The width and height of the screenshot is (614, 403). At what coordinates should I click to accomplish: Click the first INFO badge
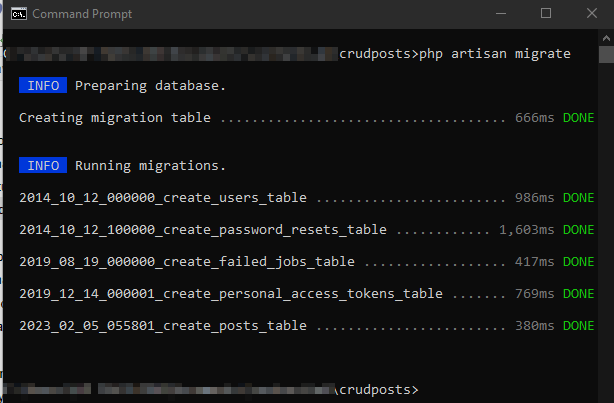pos(43,85)
